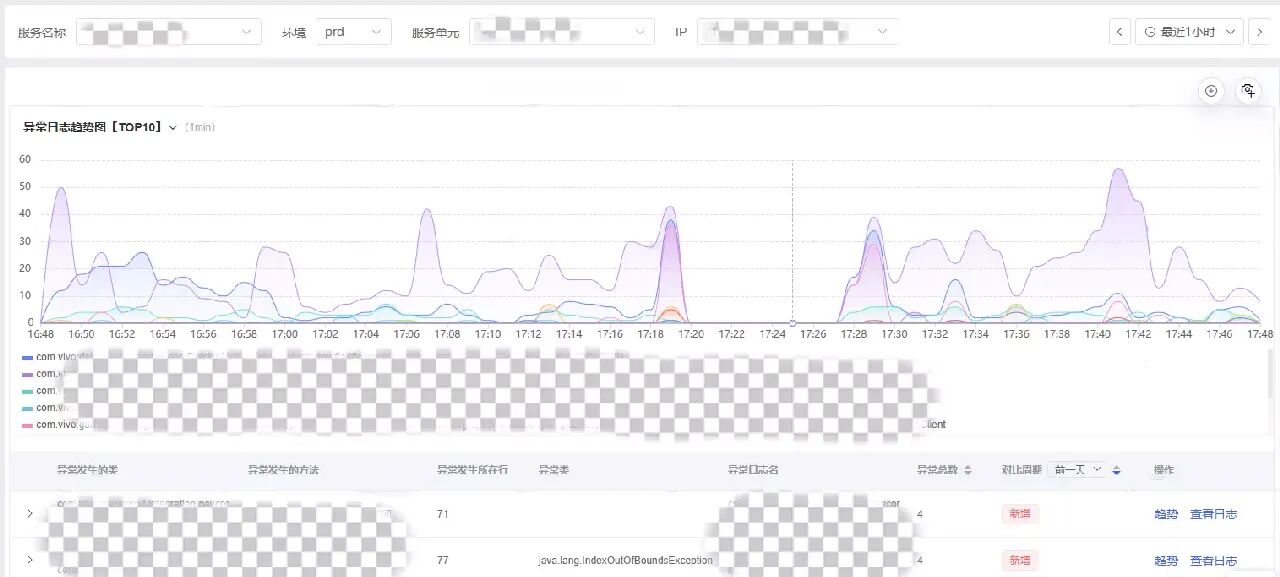
Task: Click the next time range arrow
Action: coord(1260,32)
